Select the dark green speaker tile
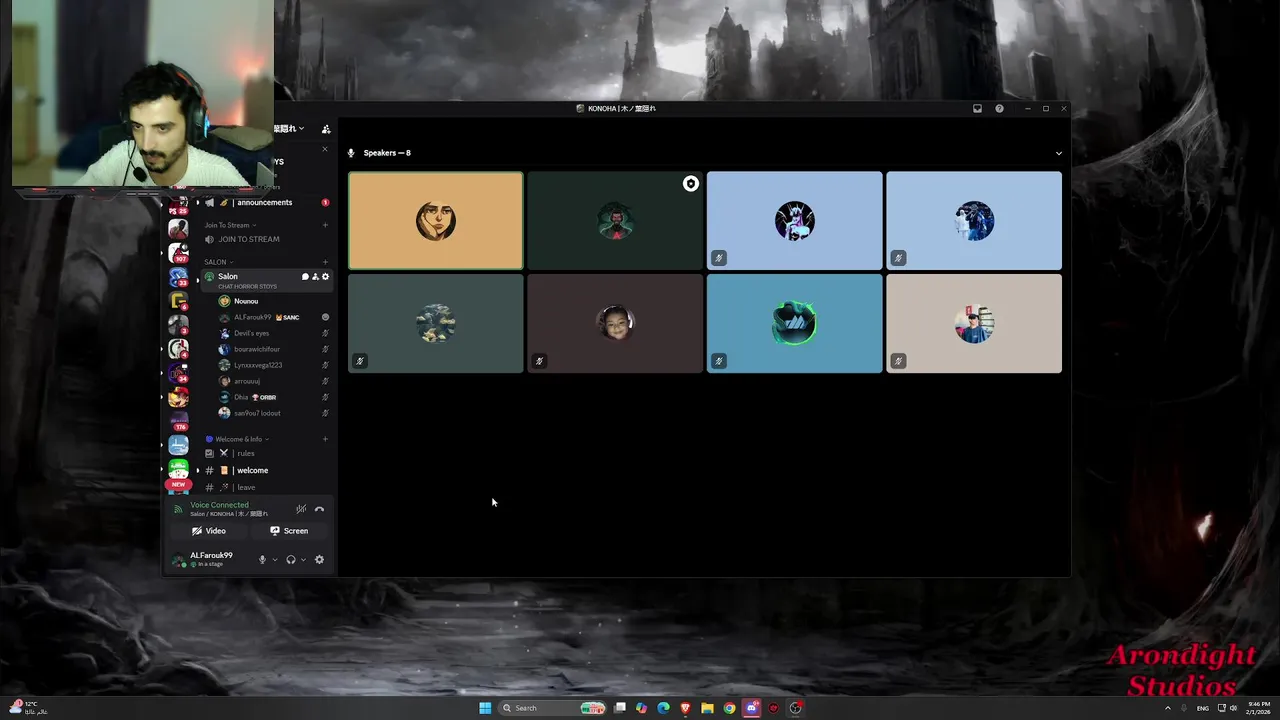Viewport: 1280px width, 720px height. (x=615, y=220)
